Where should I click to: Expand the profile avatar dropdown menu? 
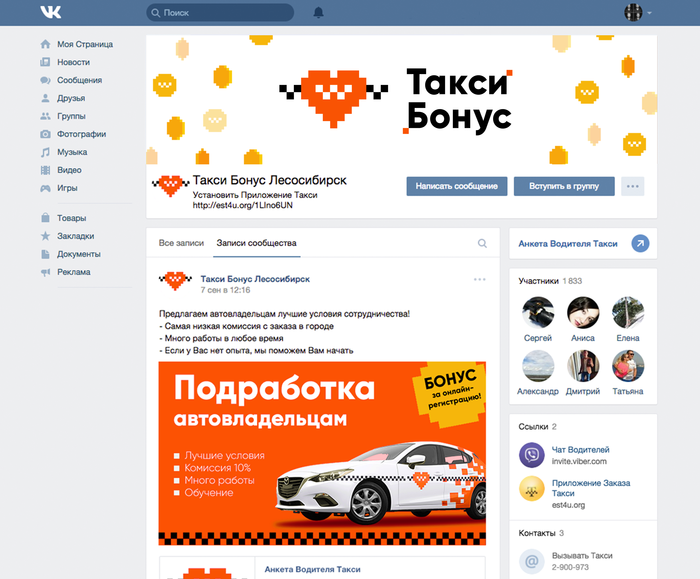click(638, 13)
